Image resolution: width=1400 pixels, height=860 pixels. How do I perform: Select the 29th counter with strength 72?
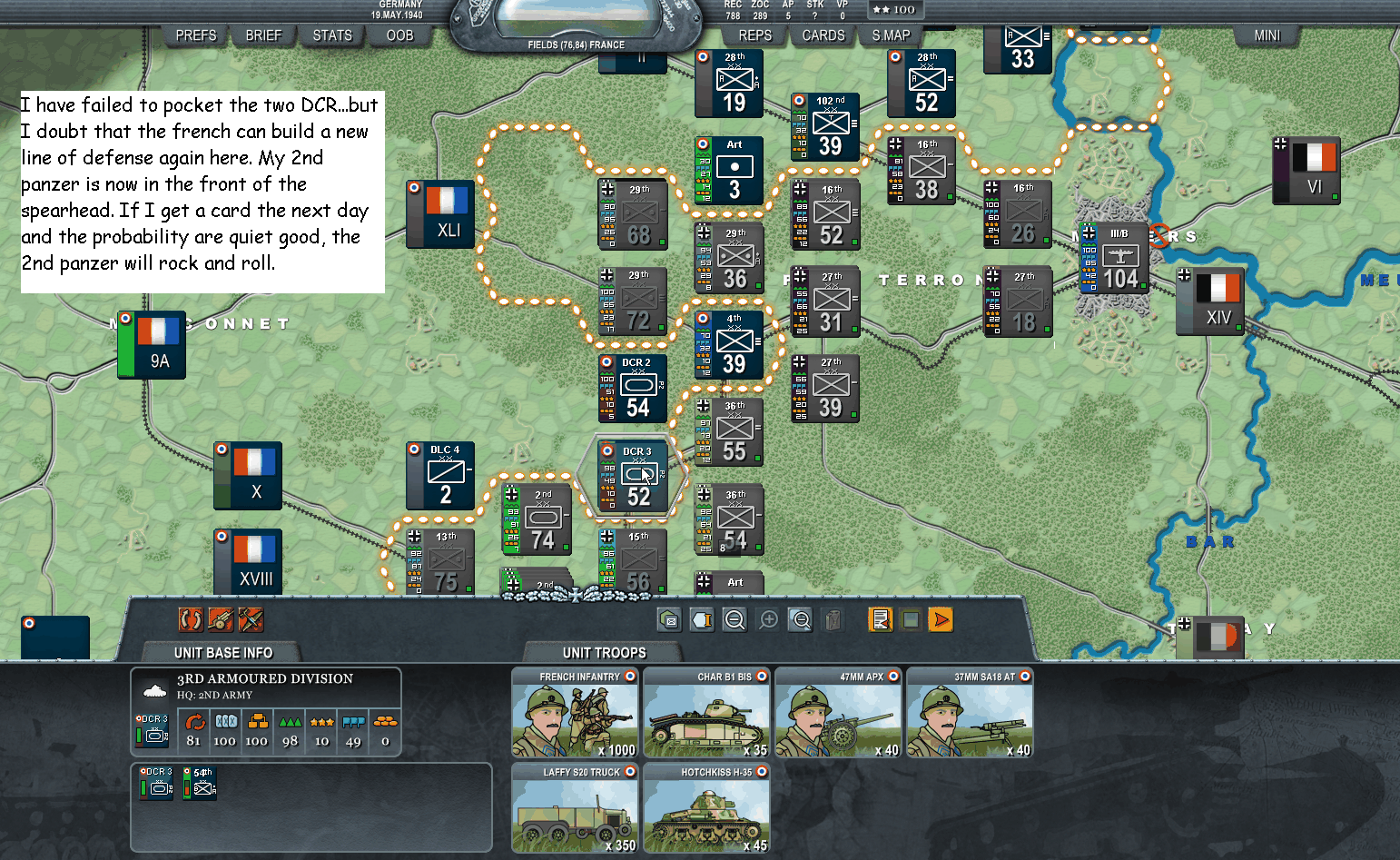[634, 301]
